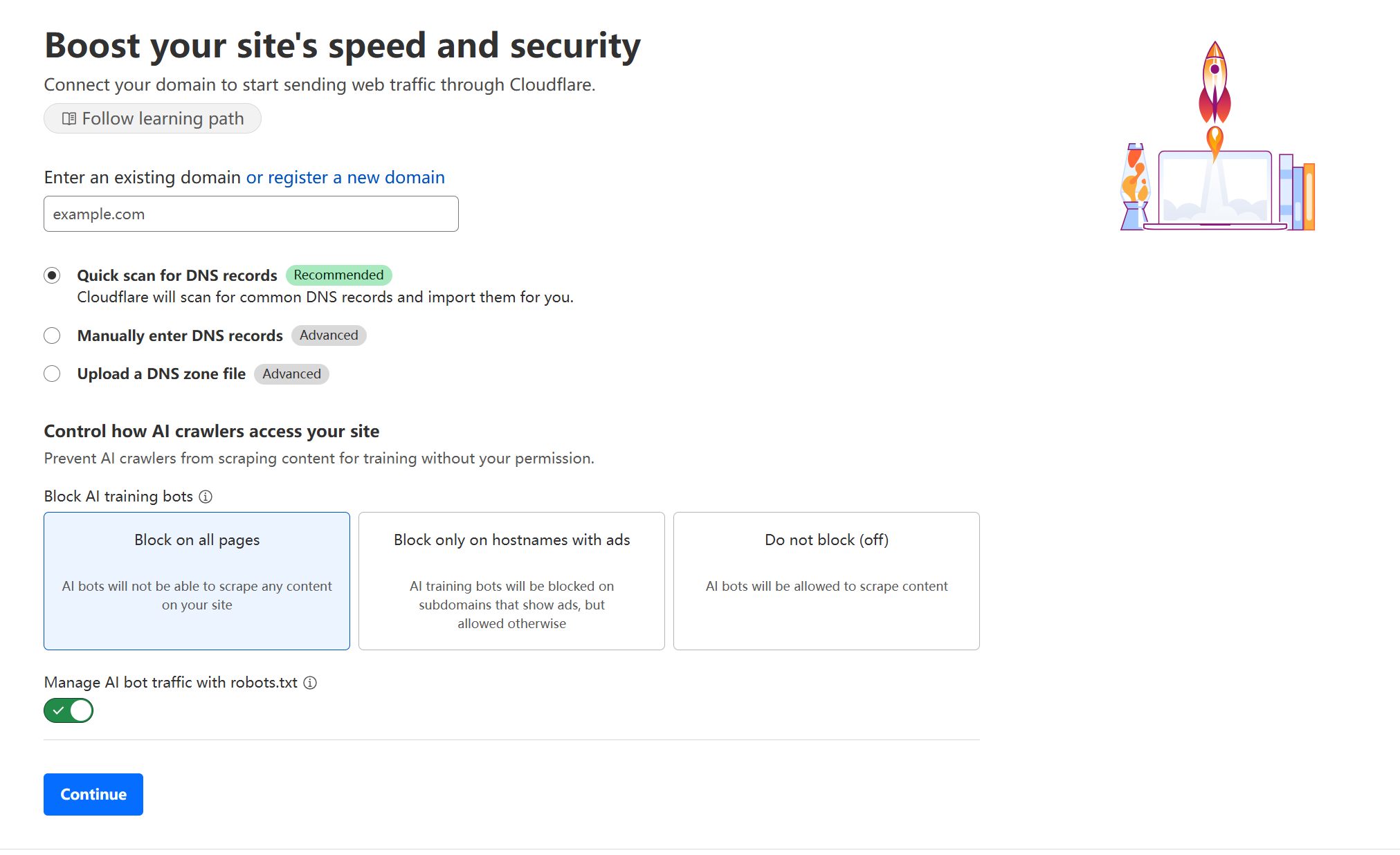
Task: Click the Advanced badge beside Upload zone file
Action: click(x=291, y=374)
